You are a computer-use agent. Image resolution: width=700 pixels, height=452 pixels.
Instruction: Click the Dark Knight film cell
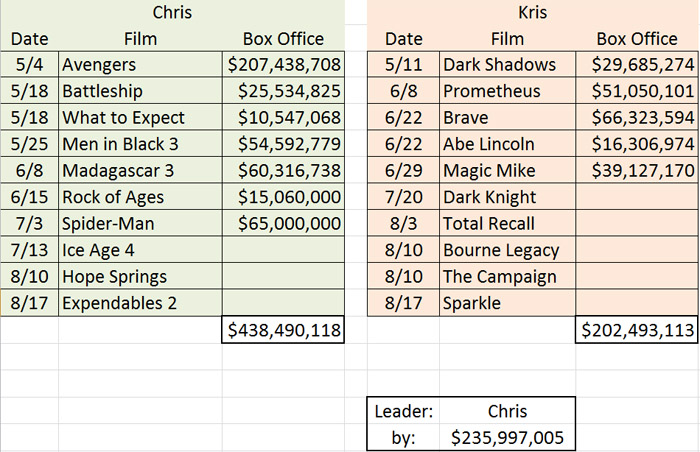pos(507,197)
